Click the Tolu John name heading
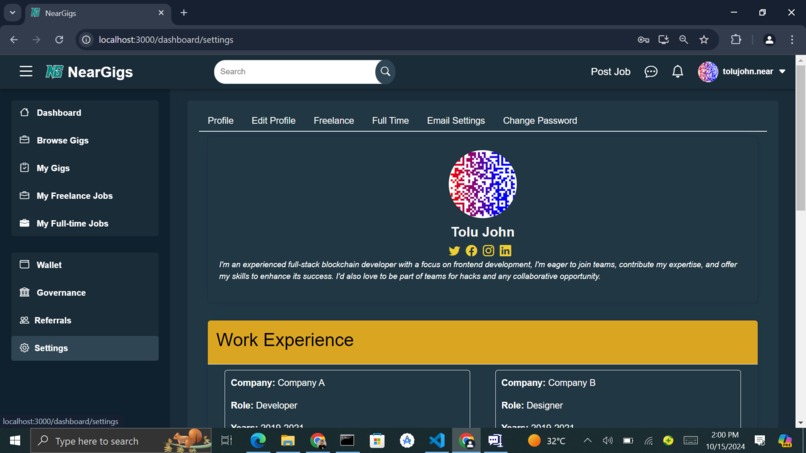Screen dimensions: 806x453 point(482,232)
